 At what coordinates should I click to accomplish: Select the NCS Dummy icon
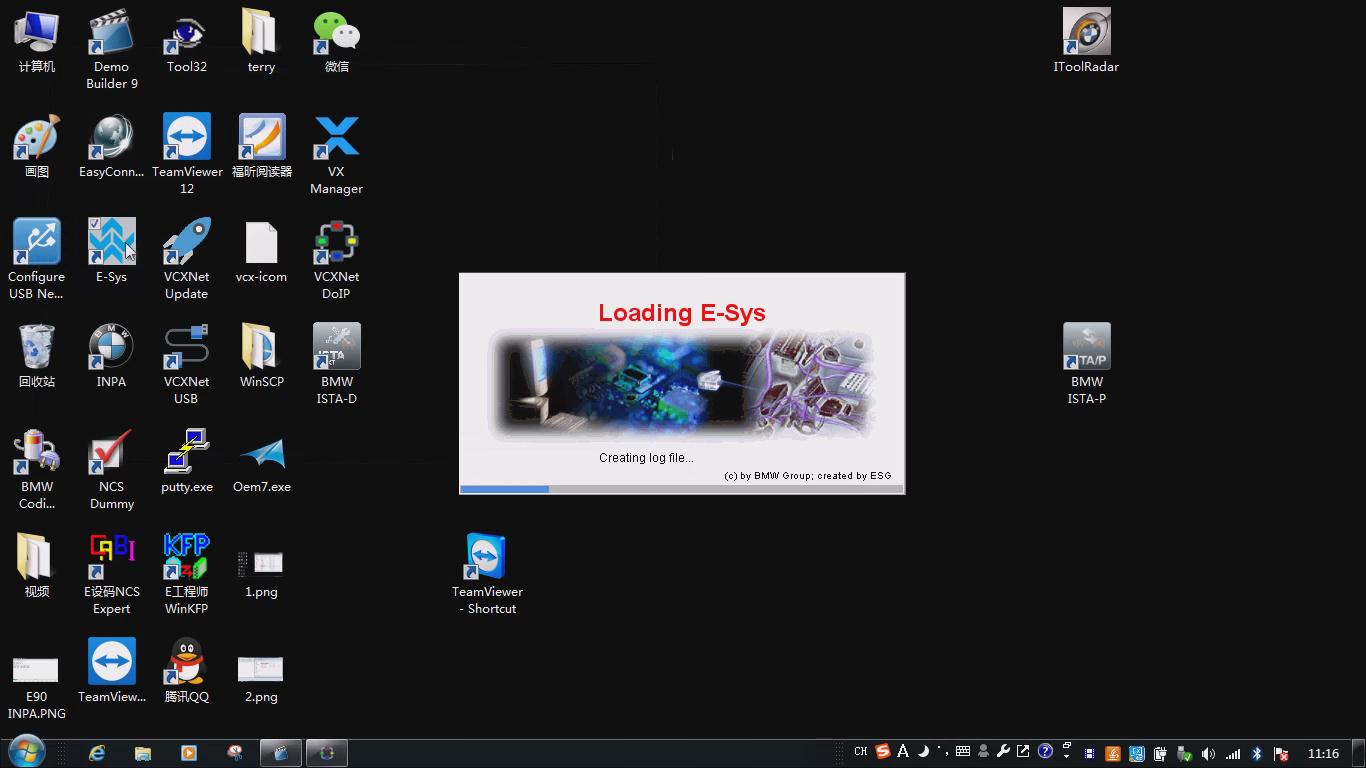click(111, 453)
